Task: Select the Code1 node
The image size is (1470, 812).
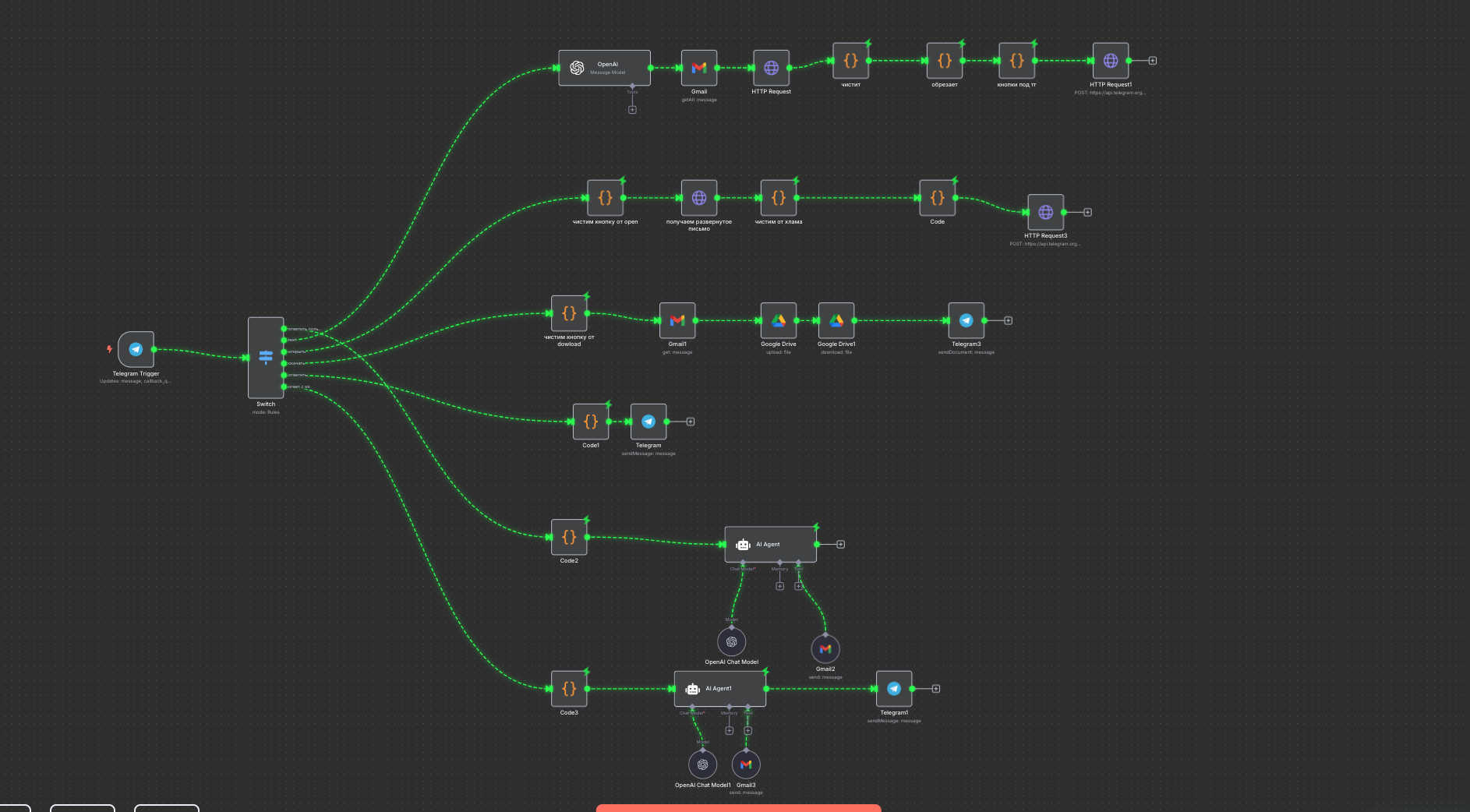Action: coord(591,422)
